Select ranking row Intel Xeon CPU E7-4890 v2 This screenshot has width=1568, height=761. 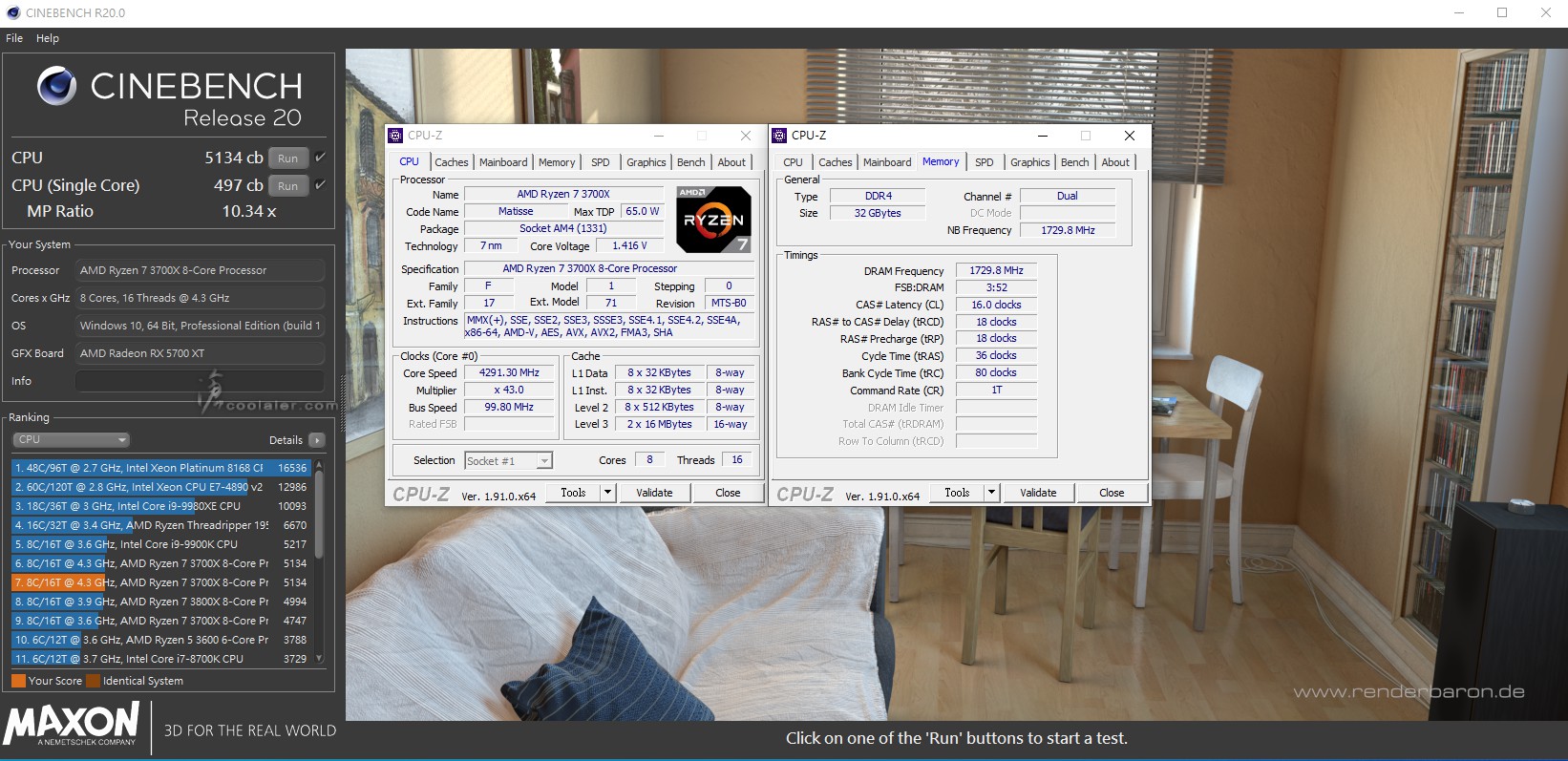(x=160, y=487)
